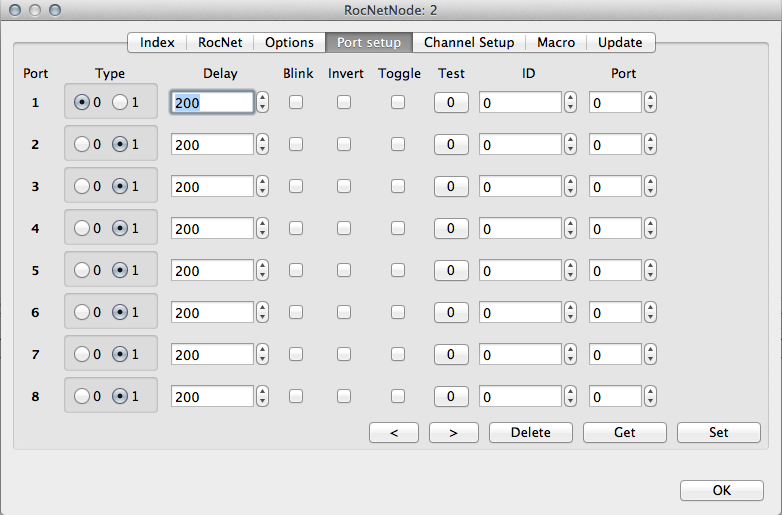This screenshot has width=782, height=515.
Task: Enable Toggle for port 3
Action: [398, 186]
